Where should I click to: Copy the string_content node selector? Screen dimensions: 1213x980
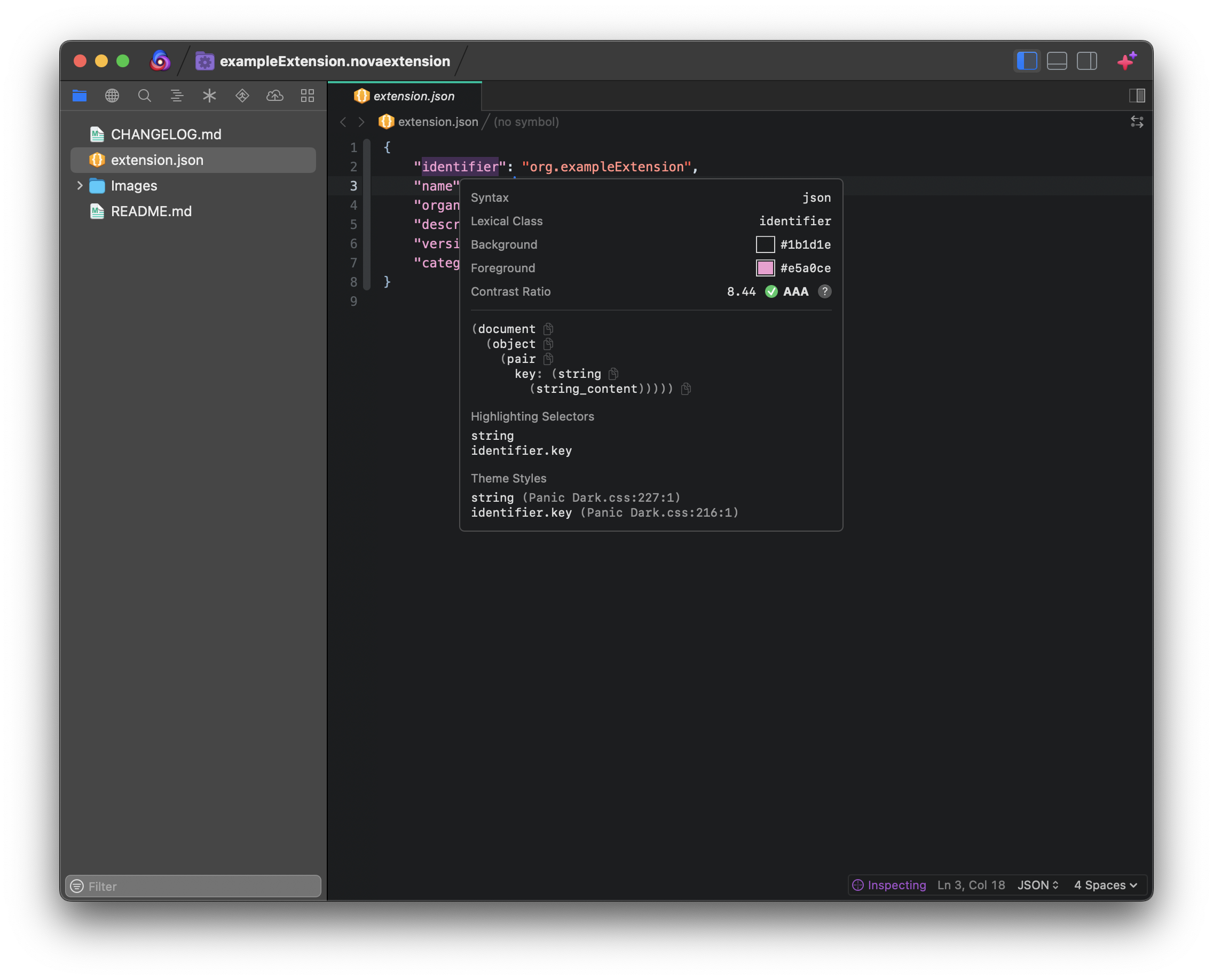(686, 389)
